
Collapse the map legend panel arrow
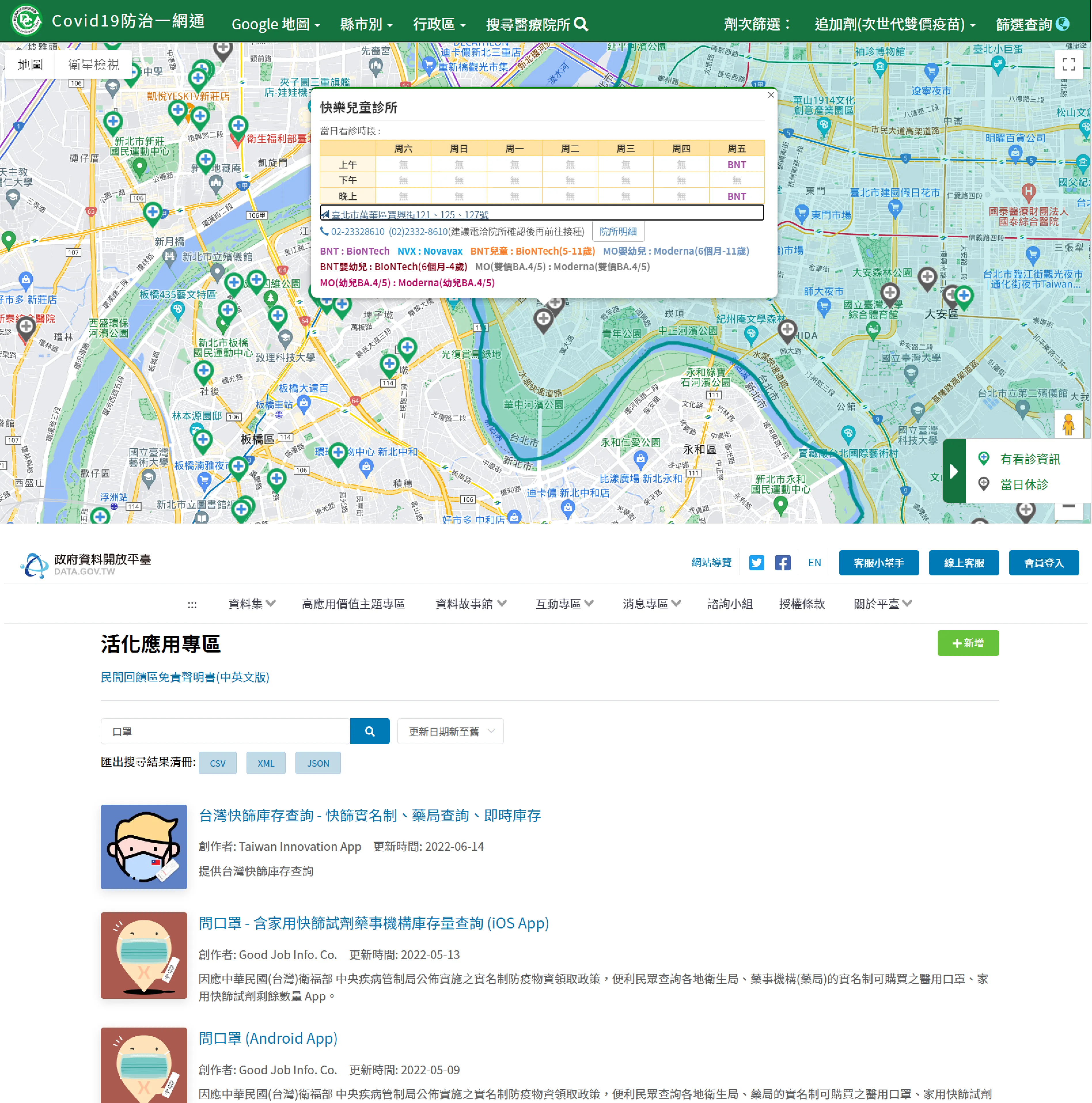click(x=953, y=471)
